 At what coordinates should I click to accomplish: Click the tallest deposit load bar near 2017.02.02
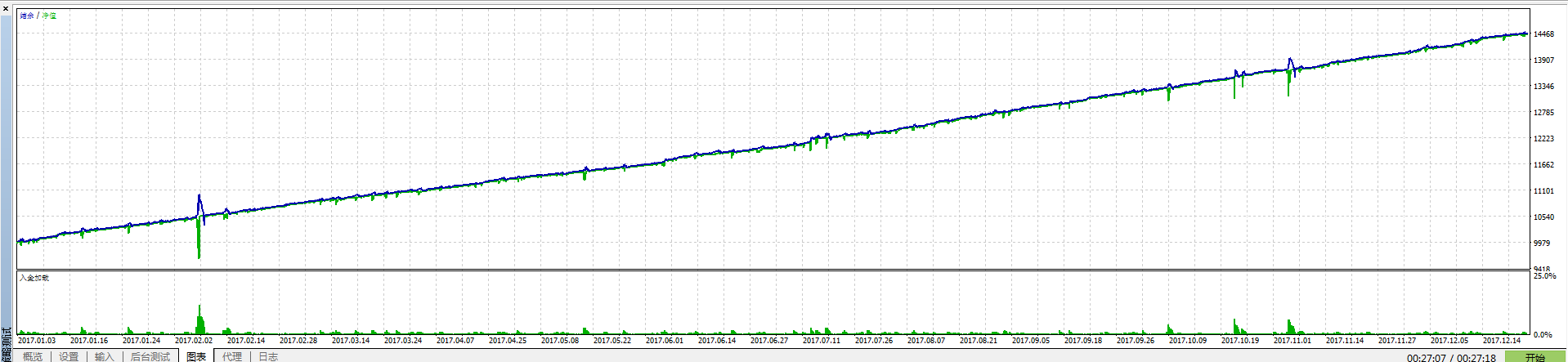(x=199, y=319)
